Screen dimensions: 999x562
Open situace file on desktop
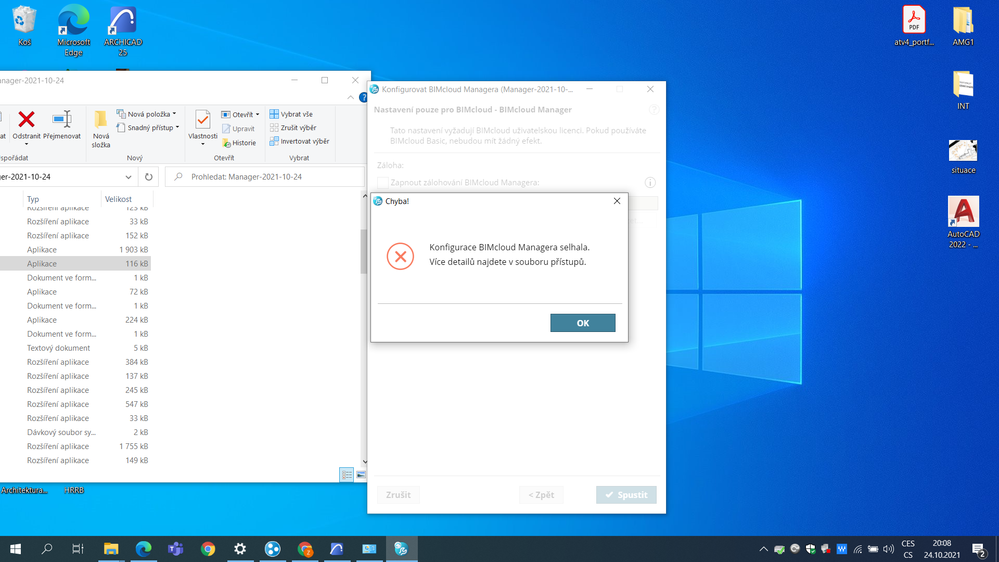coord(963,156)
